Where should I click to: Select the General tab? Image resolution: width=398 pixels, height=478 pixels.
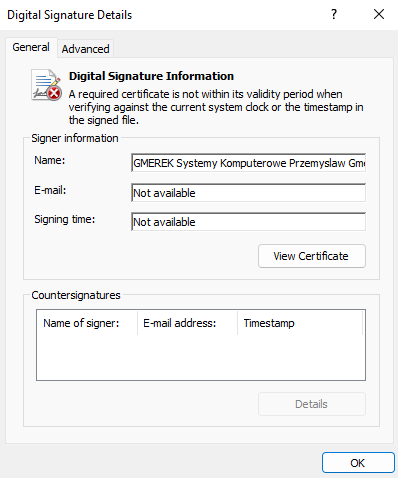[x=31, y=47]
